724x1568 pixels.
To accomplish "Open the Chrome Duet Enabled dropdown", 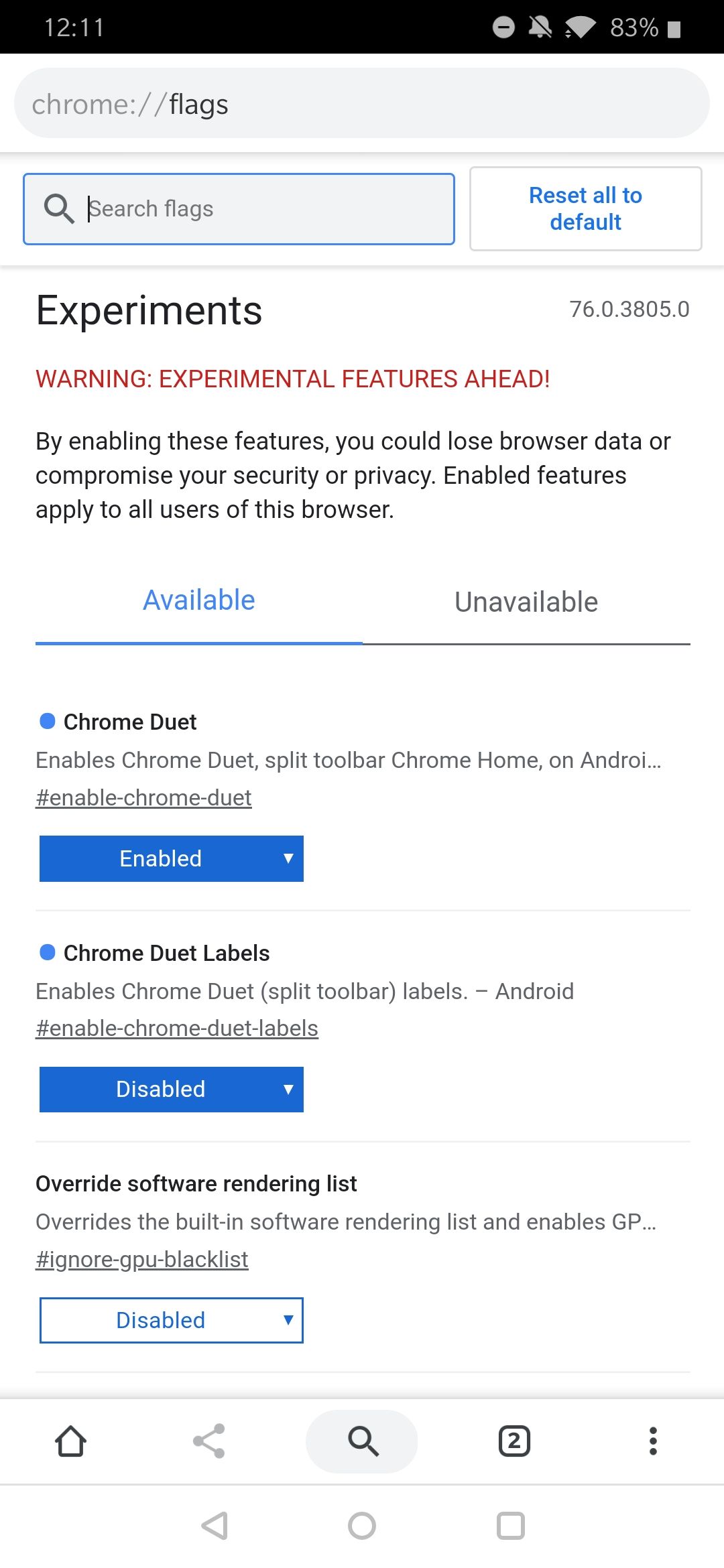I will pyautogui.click(x=172, y=858).
